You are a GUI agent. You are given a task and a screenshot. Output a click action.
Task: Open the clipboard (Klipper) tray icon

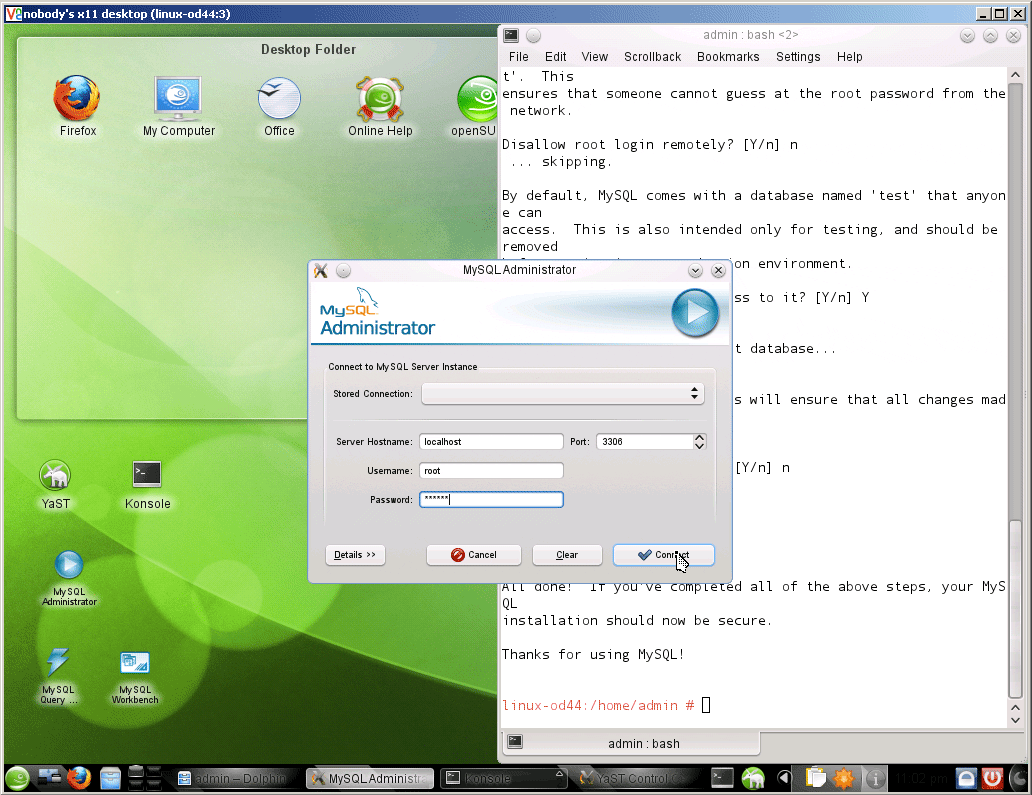815,779
